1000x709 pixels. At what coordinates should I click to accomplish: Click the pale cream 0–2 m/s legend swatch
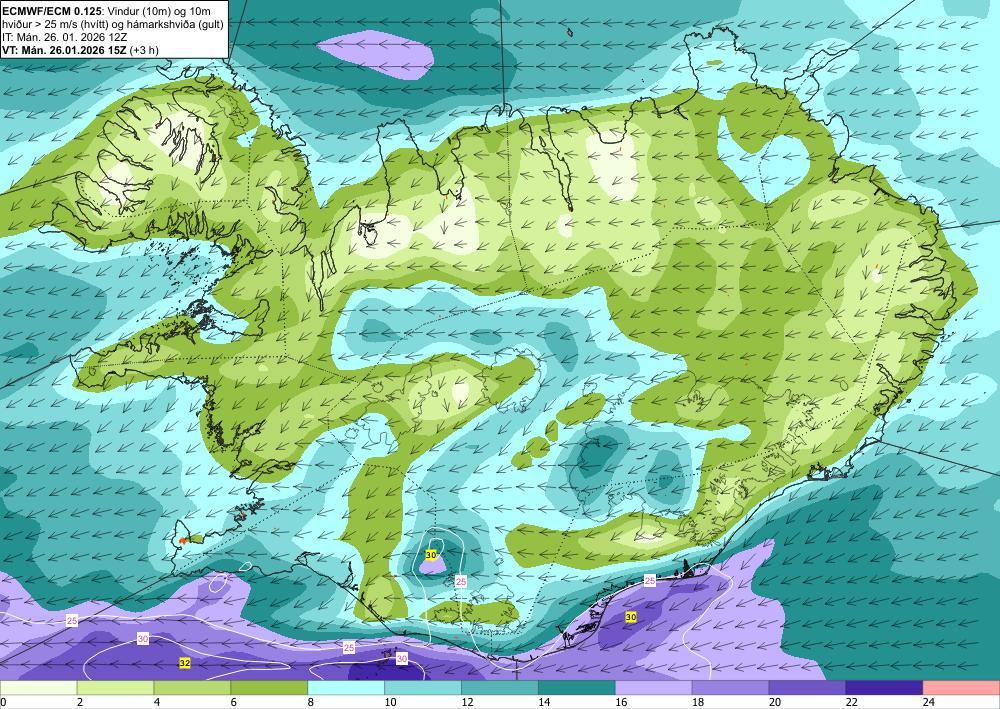[x=38, y=687]
